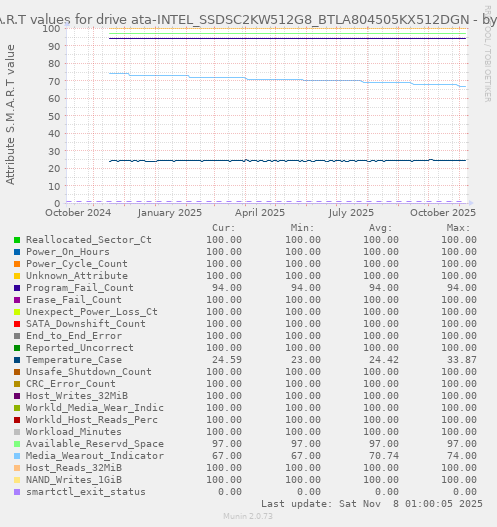The image size is (497, 527).
Task: Click the Min: column header
Action: (x=302, y=228)
